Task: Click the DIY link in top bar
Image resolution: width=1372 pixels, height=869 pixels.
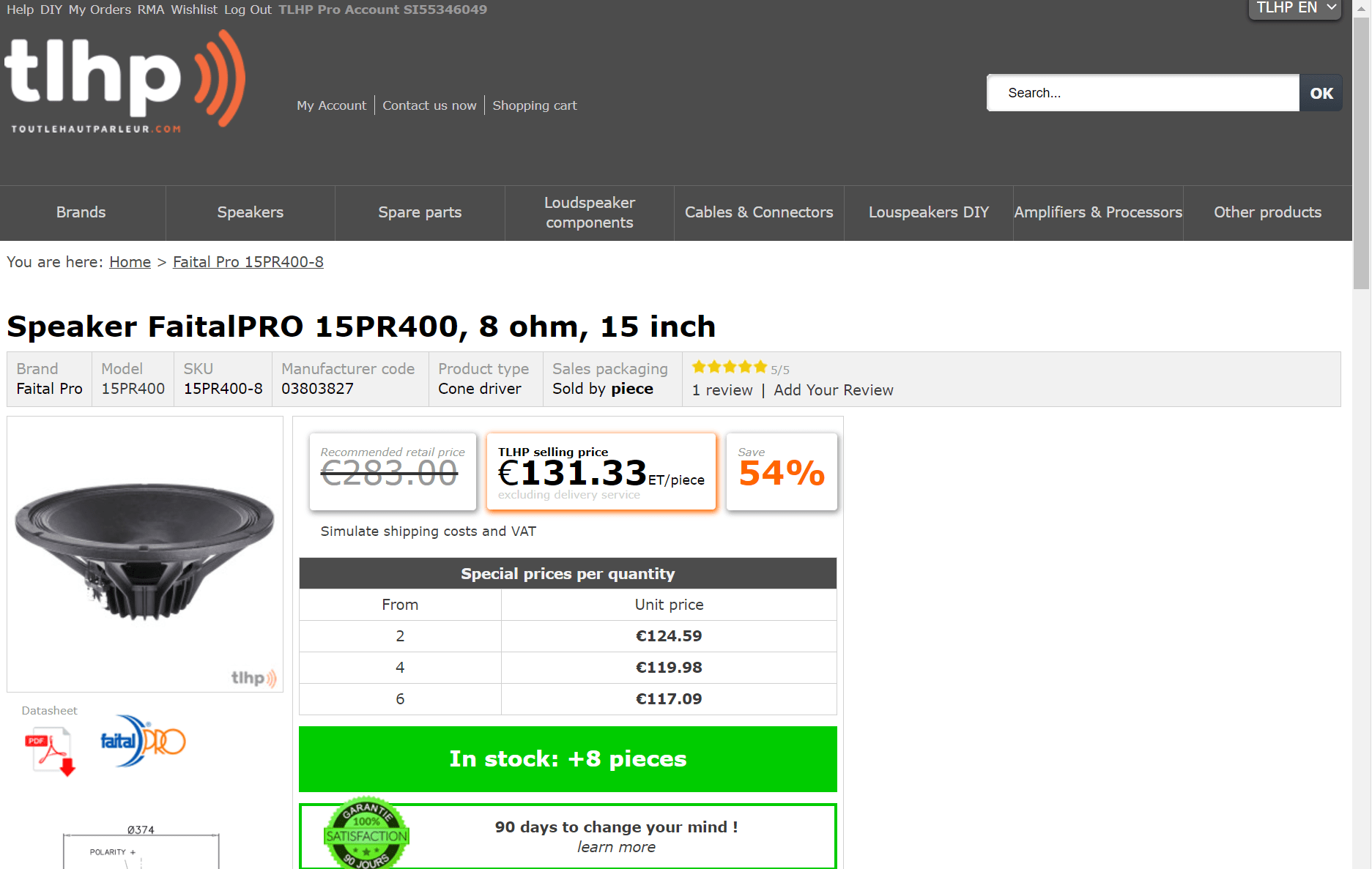Action: tap(51, 10)
